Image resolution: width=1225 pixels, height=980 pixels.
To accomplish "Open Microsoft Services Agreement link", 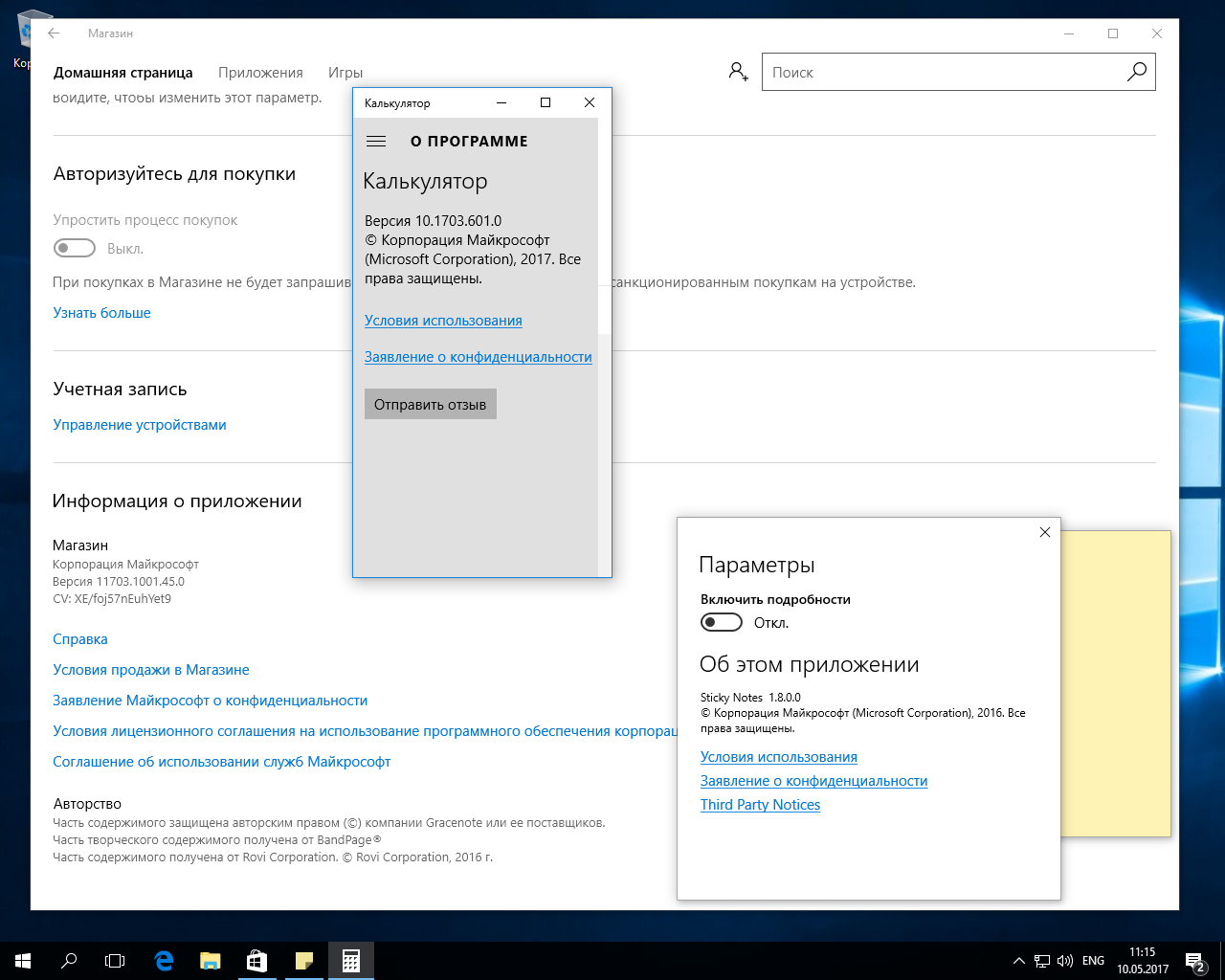I will [222, 762].
